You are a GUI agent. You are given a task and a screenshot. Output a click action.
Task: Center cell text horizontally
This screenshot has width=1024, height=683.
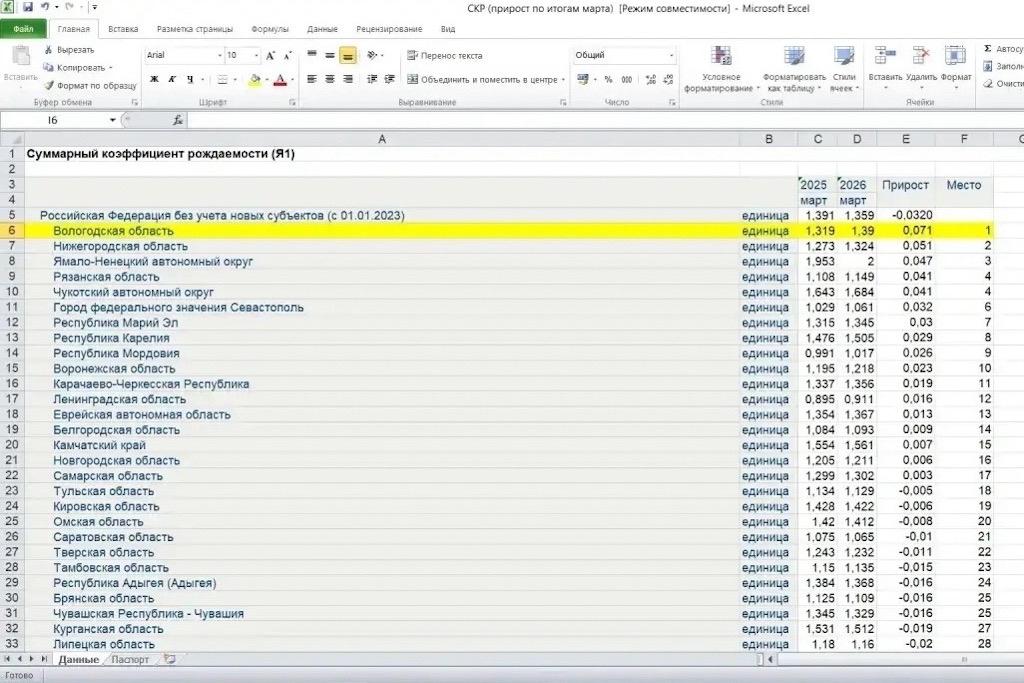[x=330, y=79]
